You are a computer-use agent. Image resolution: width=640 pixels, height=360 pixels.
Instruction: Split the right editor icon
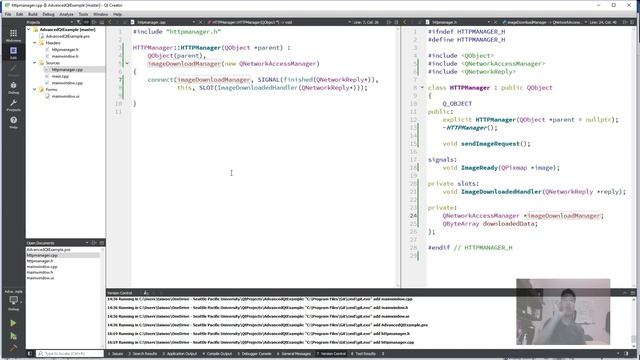pos(625,22)
